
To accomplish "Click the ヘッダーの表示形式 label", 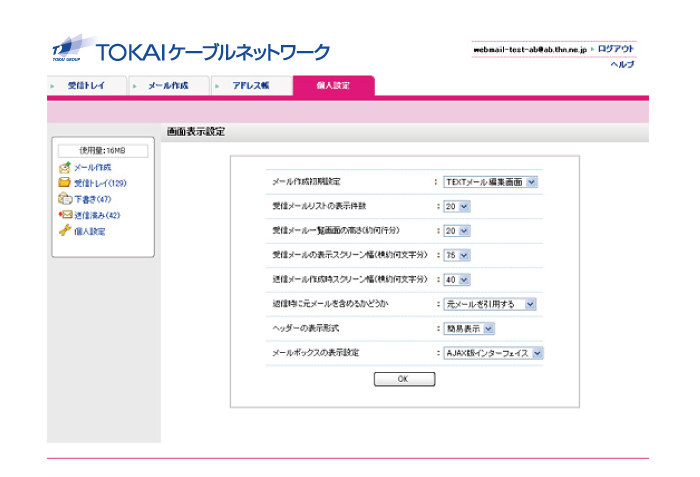I will [x=305, y=328].
